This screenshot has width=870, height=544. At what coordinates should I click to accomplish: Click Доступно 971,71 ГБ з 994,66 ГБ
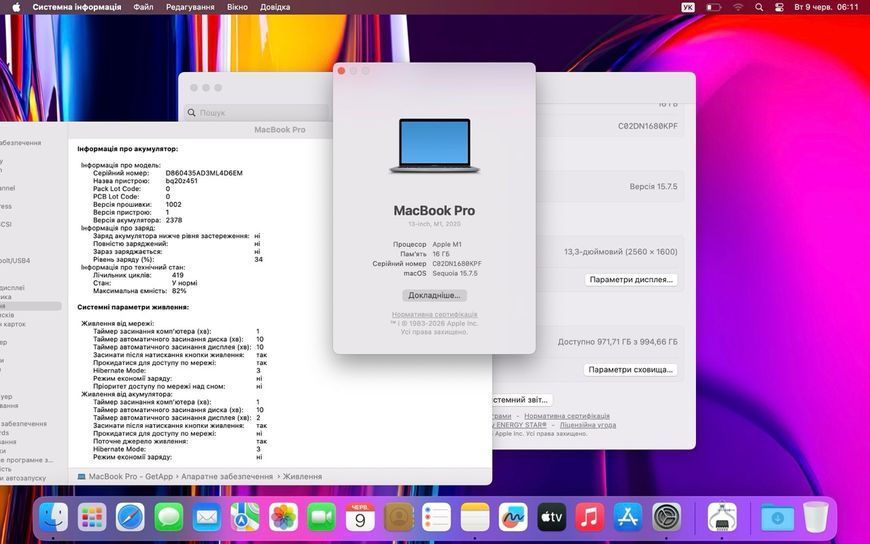[618, 342]
